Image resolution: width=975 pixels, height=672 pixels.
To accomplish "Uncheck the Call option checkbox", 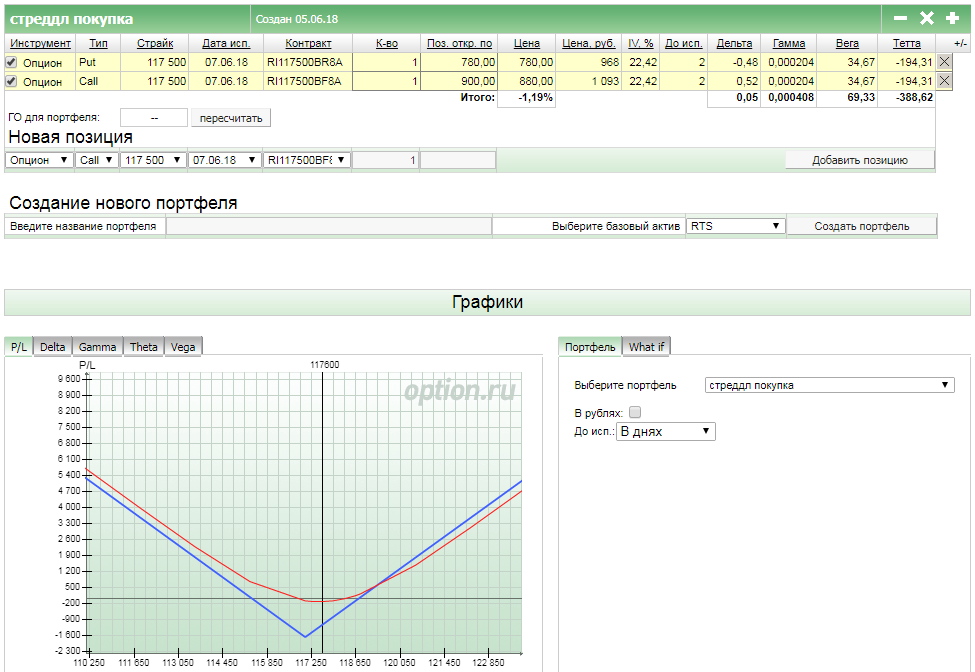I will pos(12,81).
